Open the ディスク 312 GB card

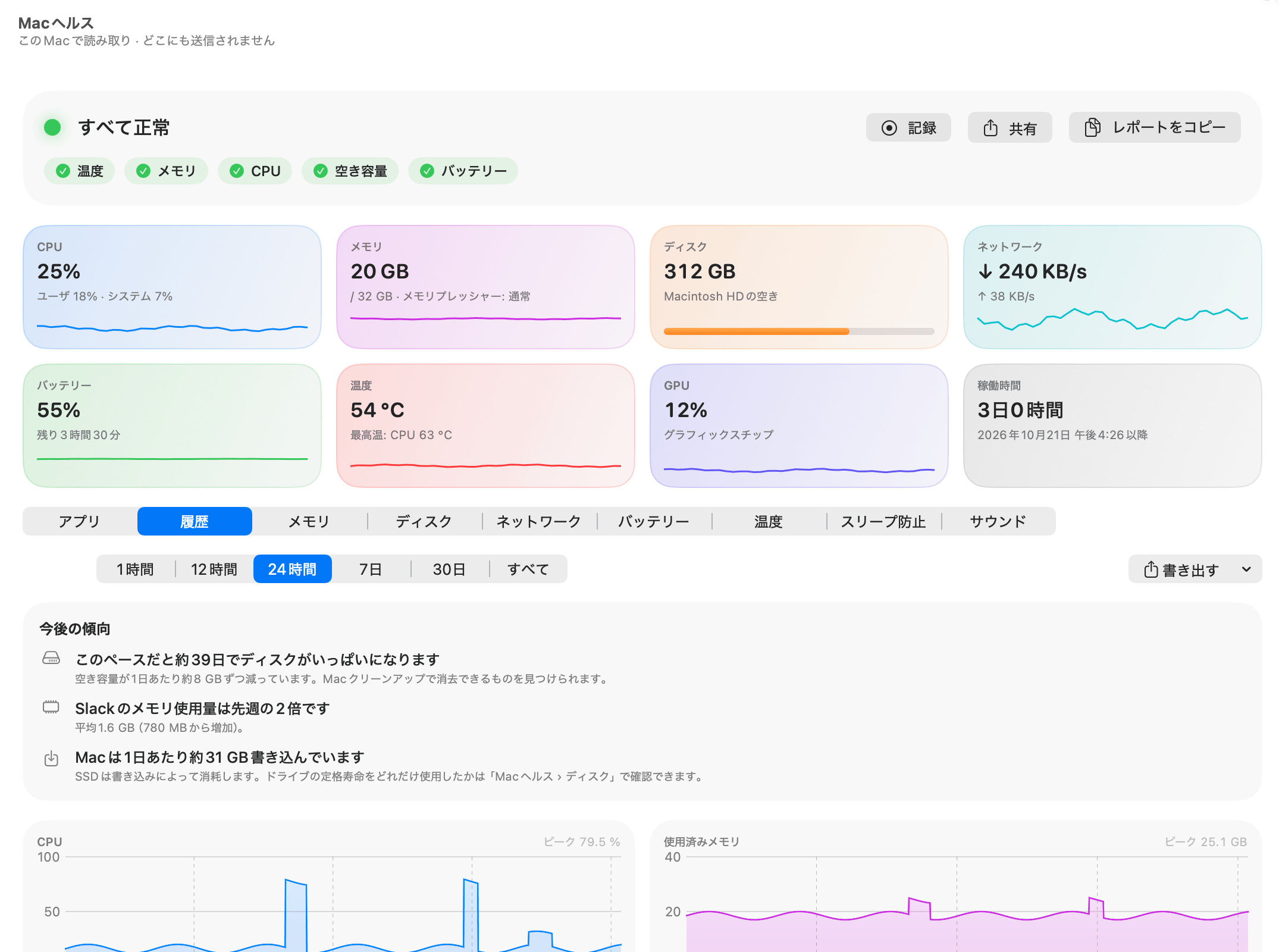pos(799,287)
